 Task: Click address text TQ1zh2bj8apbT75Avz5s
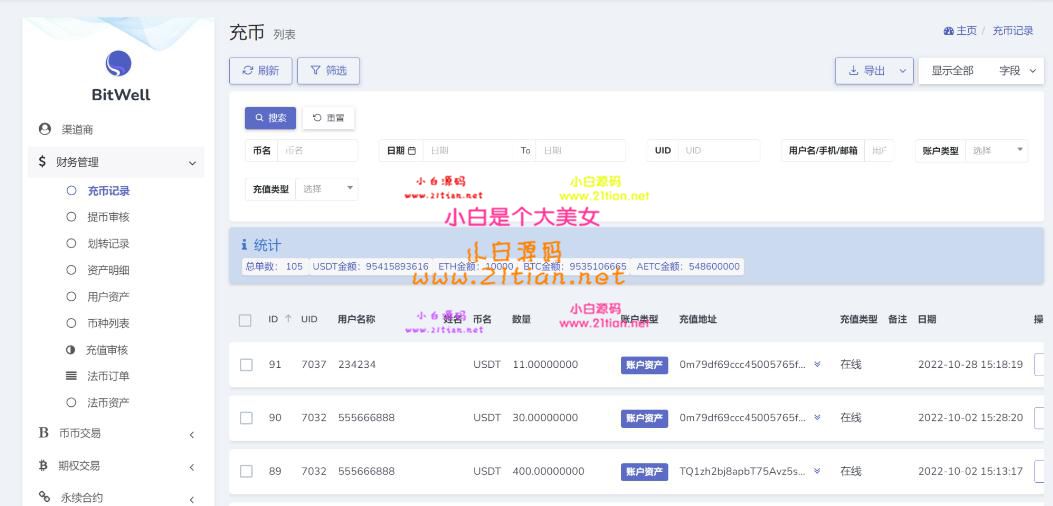(742, 471)
